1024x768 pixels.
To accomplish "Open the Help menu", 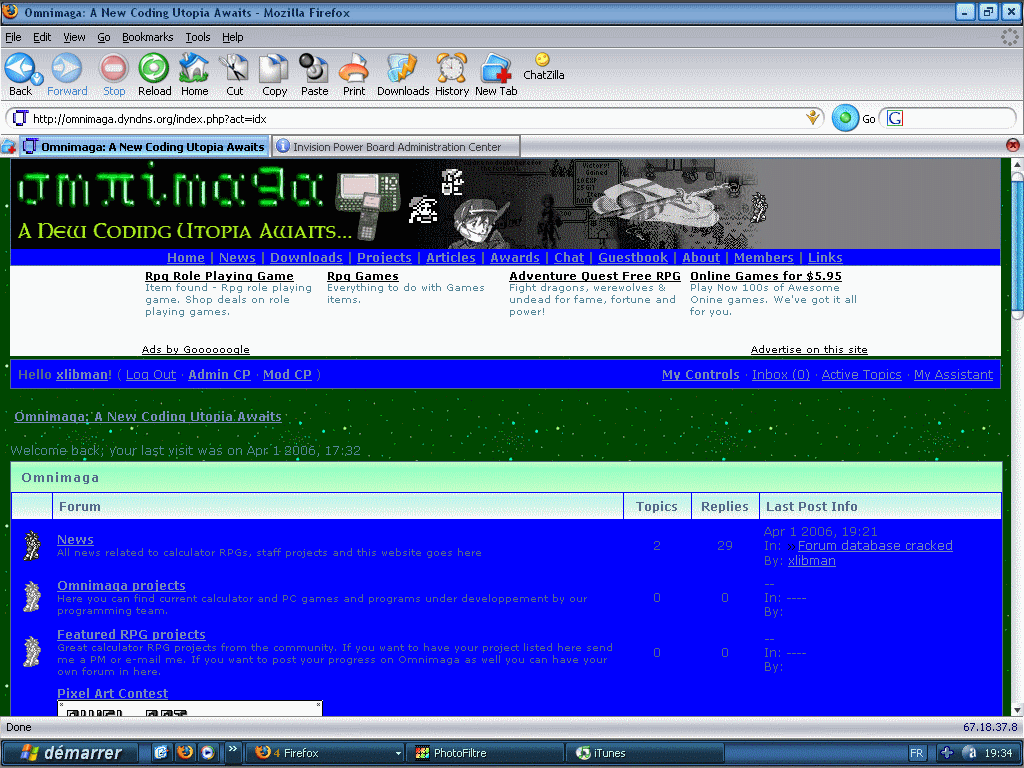I will tap(232, 37).
